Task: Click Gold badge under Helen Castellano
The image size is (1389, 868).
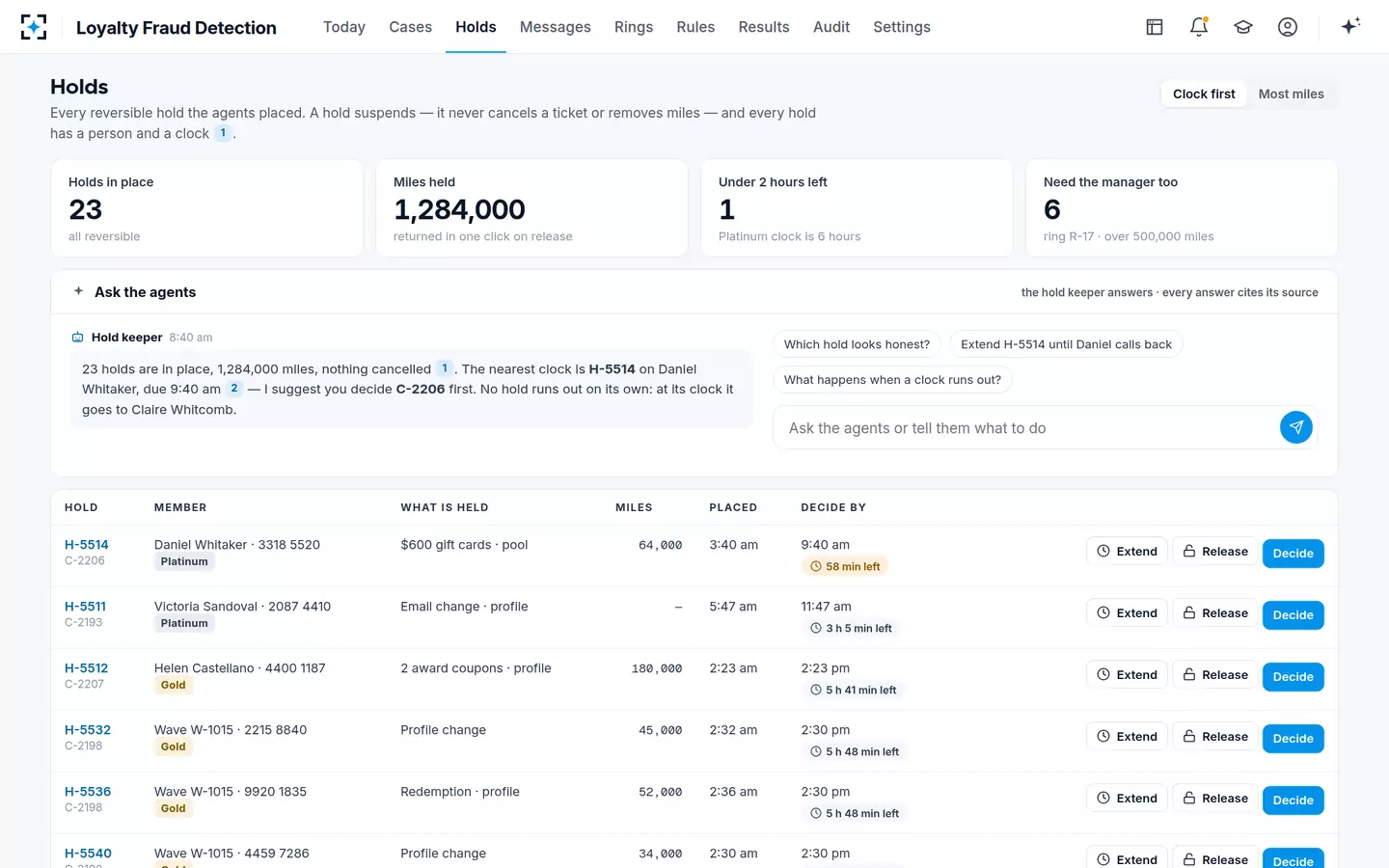Action: 174,685
